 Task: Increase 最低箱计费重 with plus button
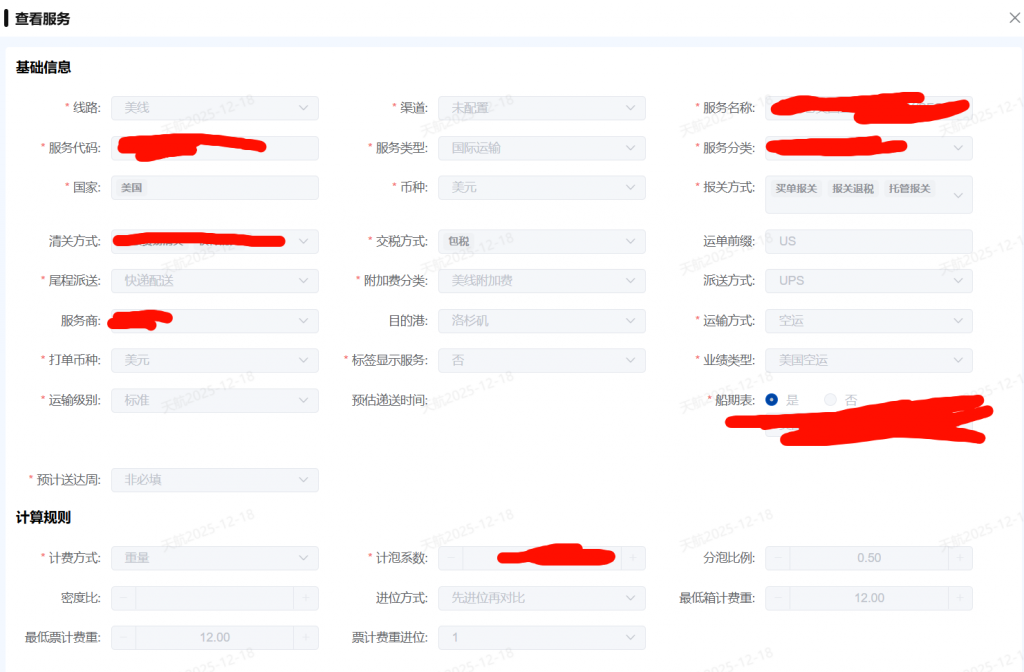coord(960,598)
